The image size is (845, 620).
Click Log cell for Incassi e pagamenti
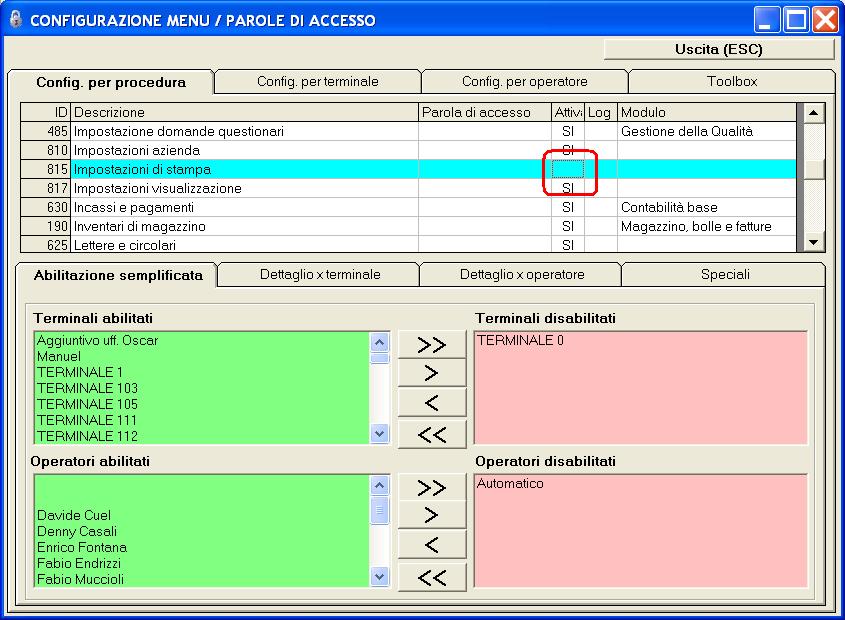(600, 208)
